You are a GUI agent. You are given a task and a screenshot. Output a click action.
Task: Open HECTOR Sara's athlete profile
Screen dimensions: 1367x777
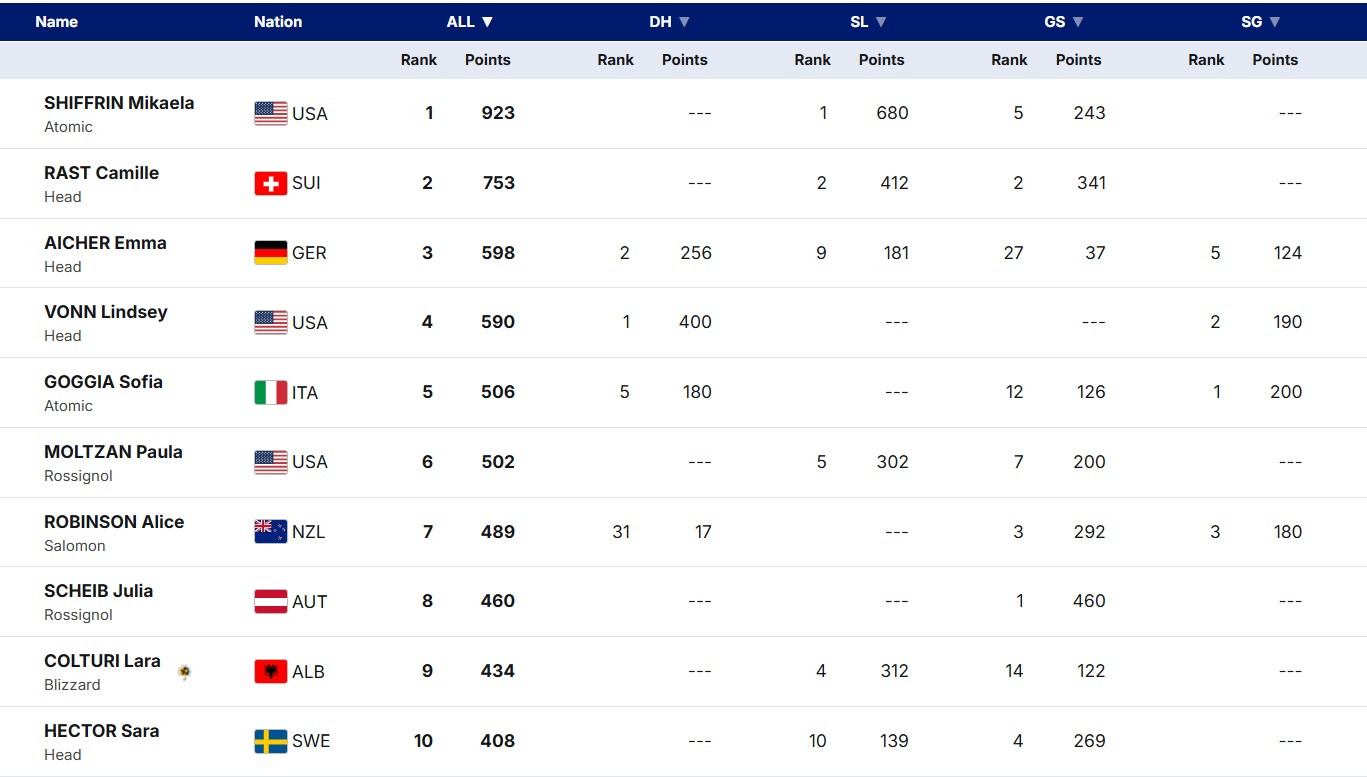tap(101, 731)
